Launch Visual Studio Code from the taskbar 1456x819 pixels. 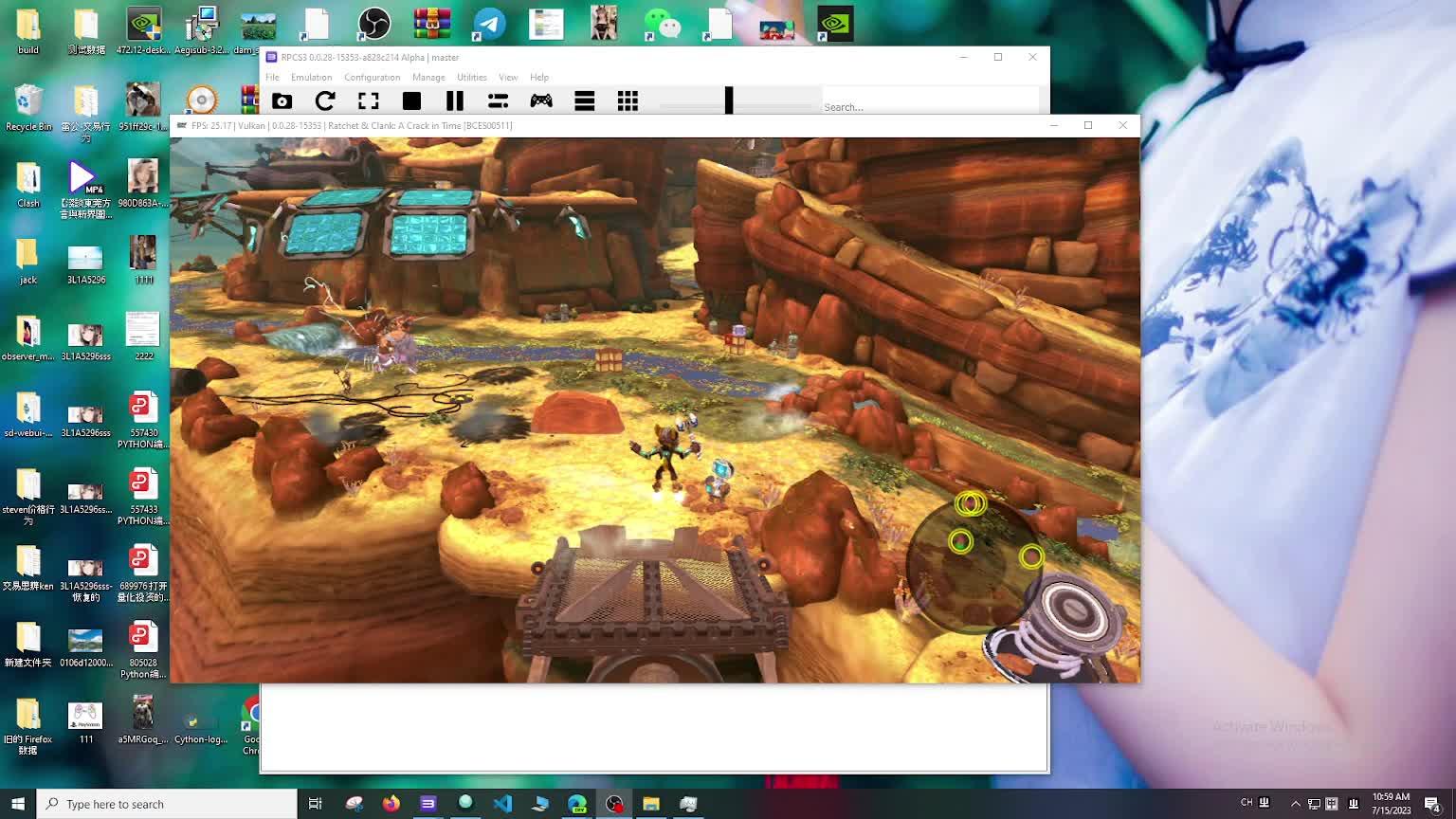pos(502,803)
